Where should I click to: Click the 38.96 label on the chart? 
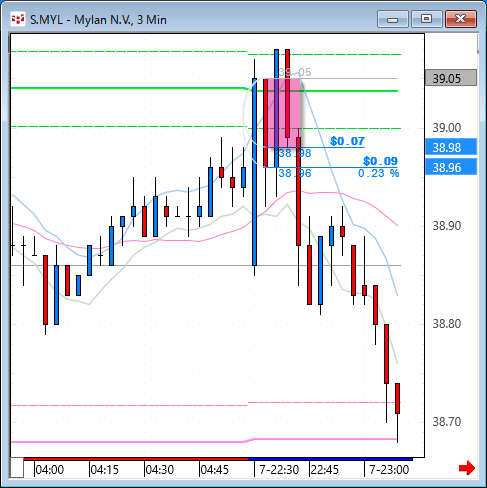click(x=295, y=173)
